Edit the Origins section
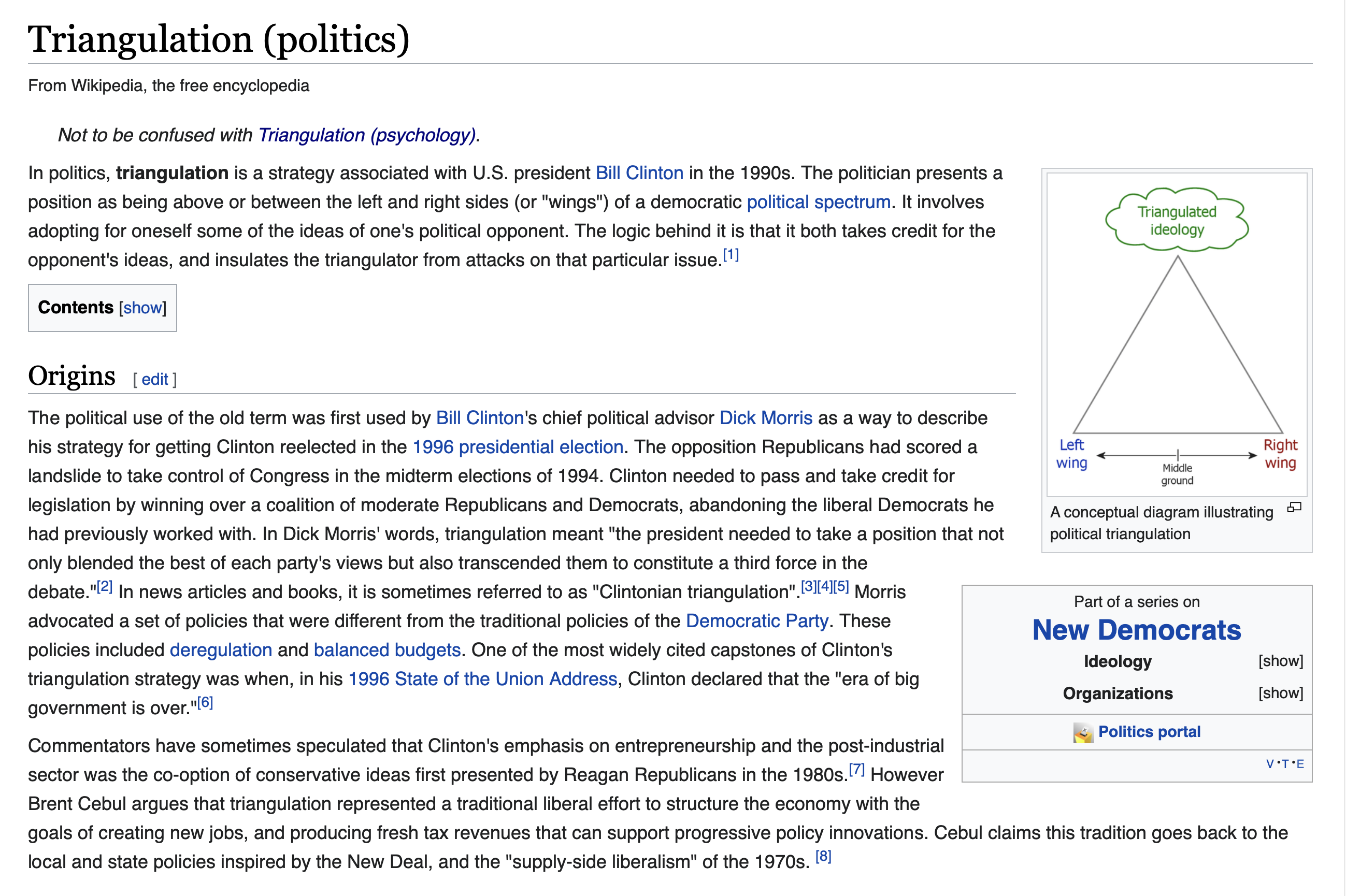This screenshot has width=1346, height=896. pyautogui.click(x=154, y=380)
